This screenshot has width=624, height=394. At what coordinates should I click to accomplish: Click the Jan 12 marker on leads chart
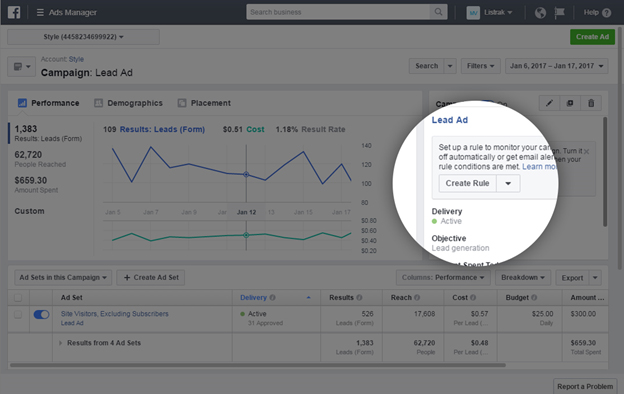(x=246, y=175)
